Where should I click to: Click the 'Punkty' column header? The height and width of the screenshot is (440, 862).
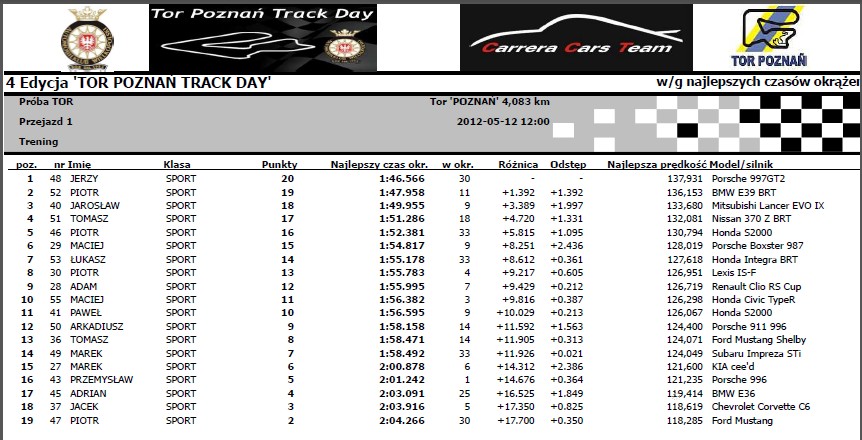(x=279, y=164)
